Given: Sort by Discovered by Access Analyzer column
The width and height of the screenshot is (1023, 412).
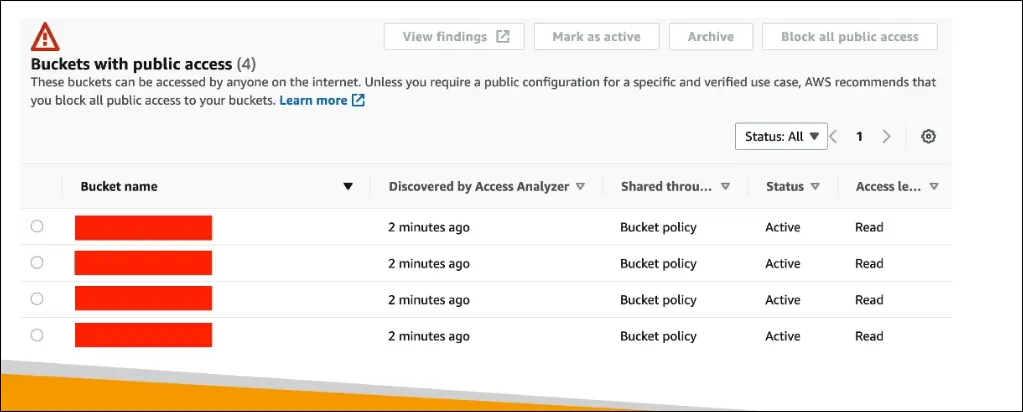Looking at the screenshot, I should pyautogui.click(x=580, y=187).
